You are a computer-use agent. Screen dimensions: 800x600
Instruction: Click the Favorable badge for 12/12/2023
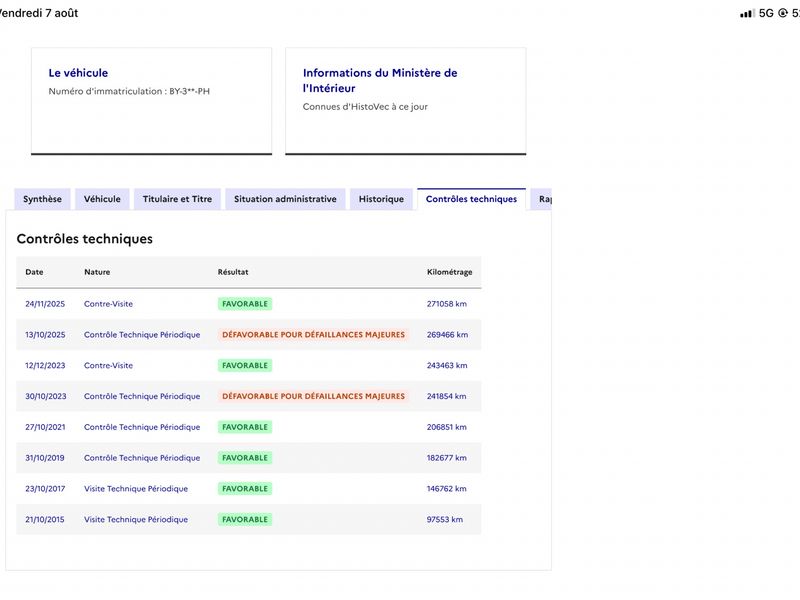[x=245, y=365]
